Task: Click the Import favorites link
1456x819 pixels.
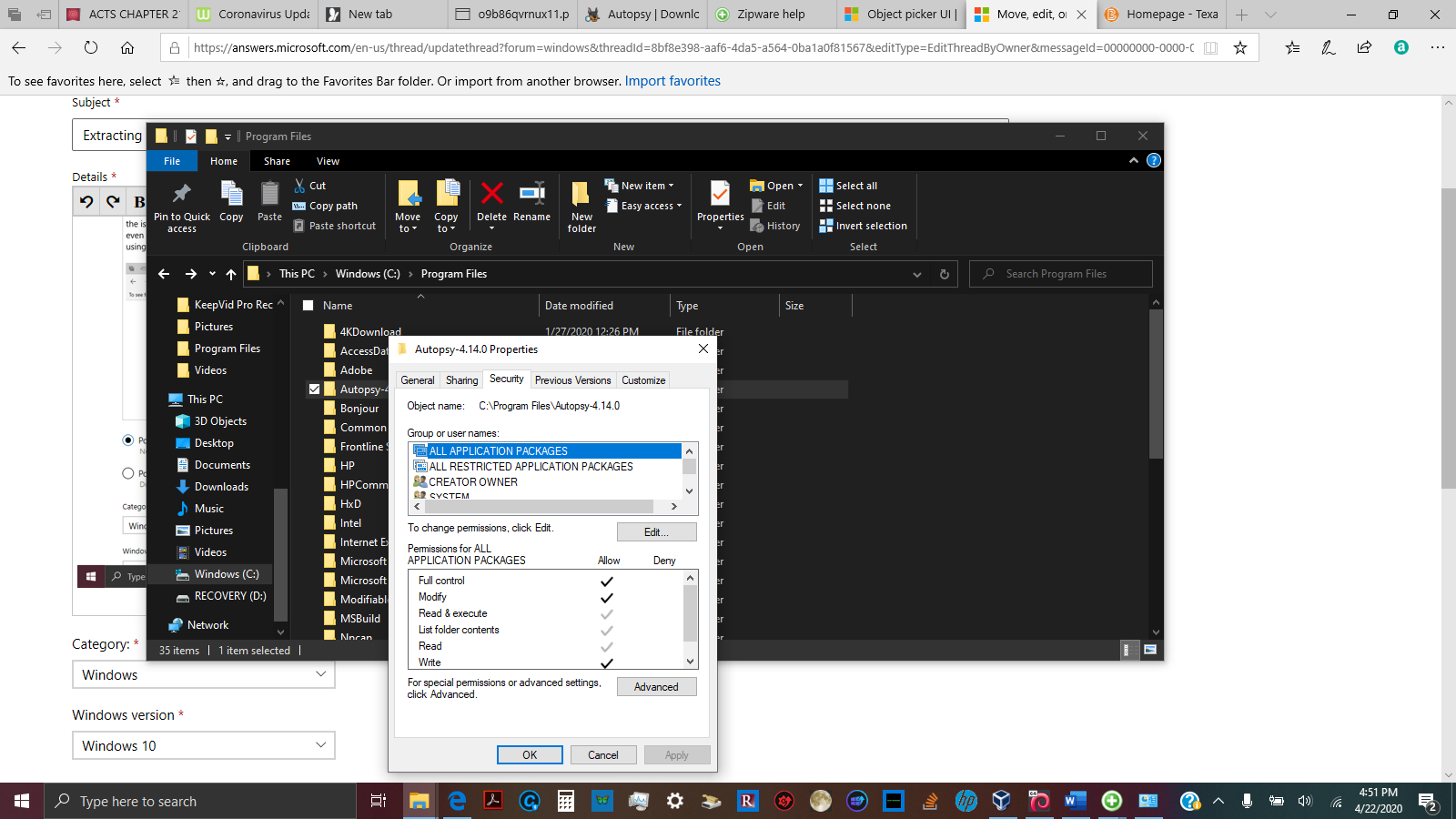Action: point(672,81)
